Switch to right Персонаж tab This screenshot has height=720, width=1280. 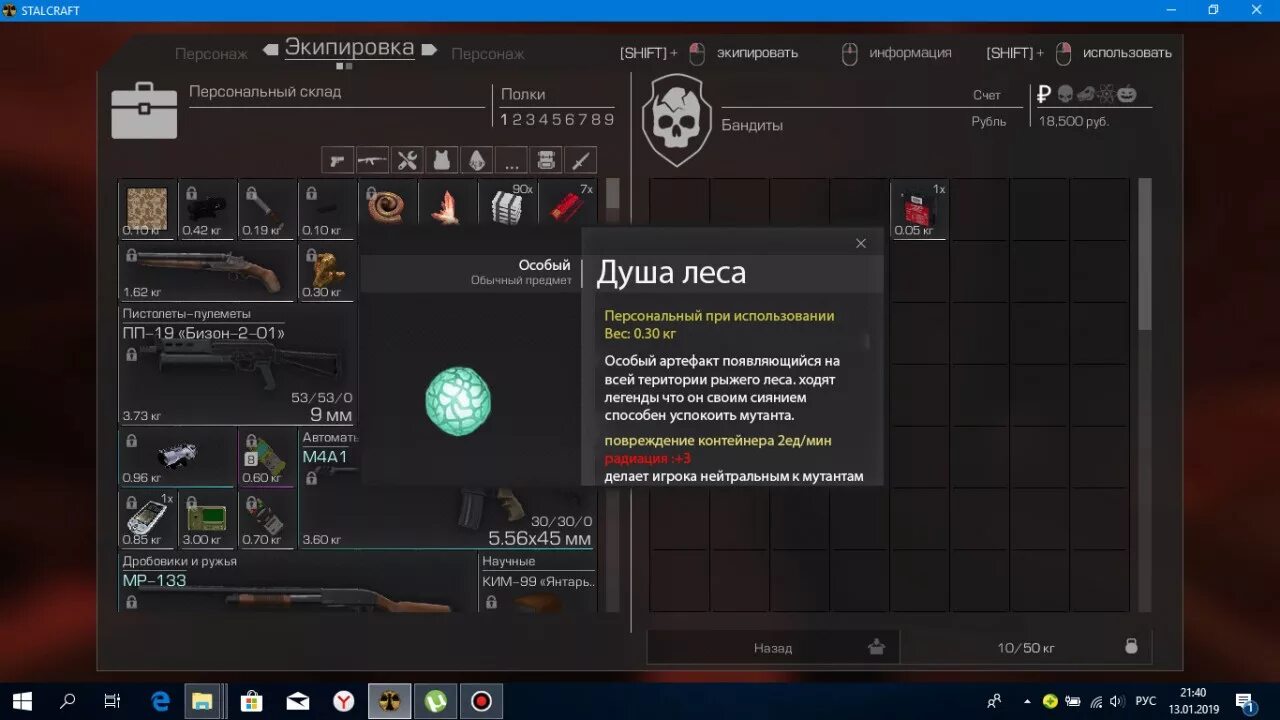(488, 54)
